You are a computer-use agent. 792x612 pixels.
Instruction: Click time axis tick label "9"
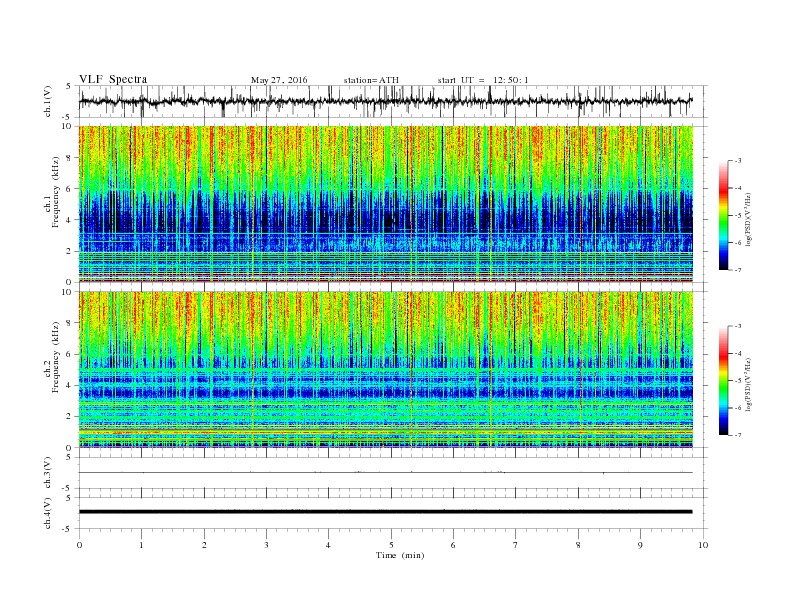[x=640, y=545]
